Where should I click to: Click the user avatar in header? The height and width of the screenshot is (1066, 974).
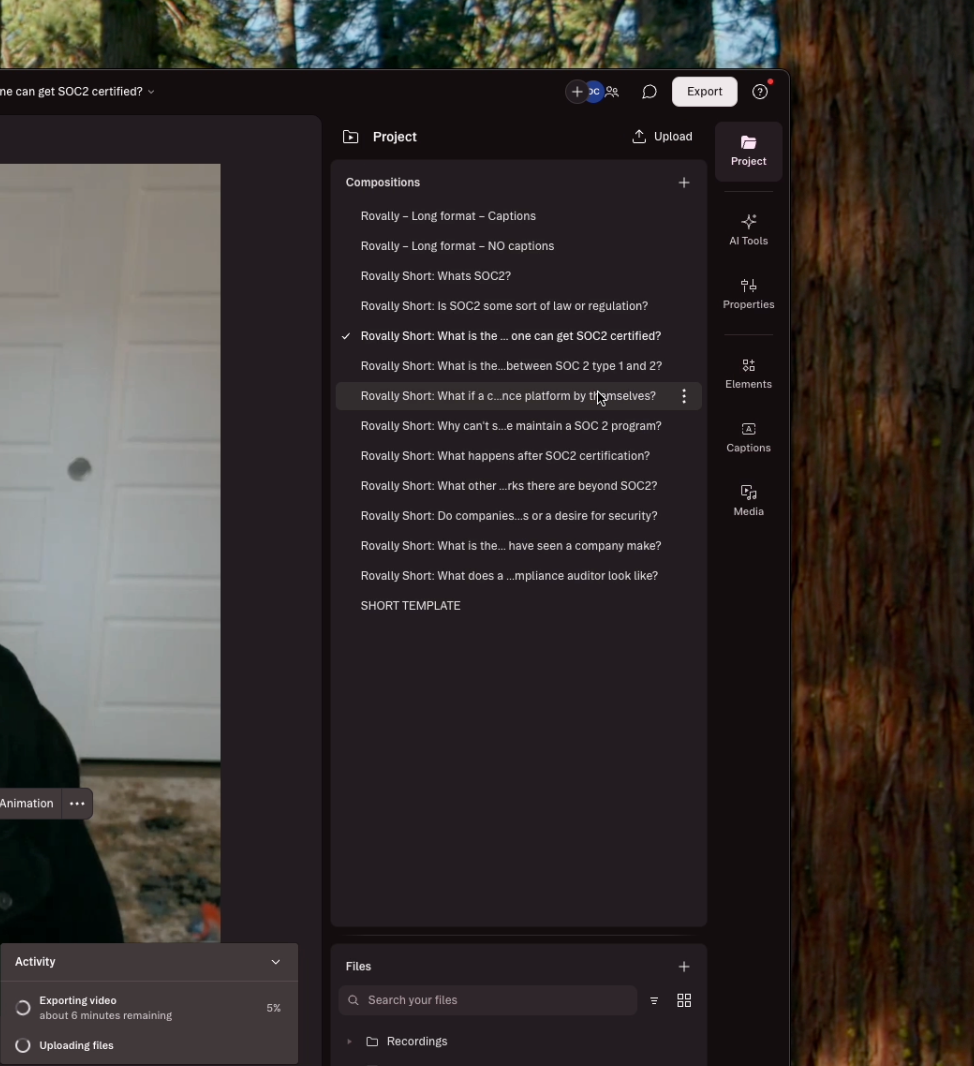point(595,92)
